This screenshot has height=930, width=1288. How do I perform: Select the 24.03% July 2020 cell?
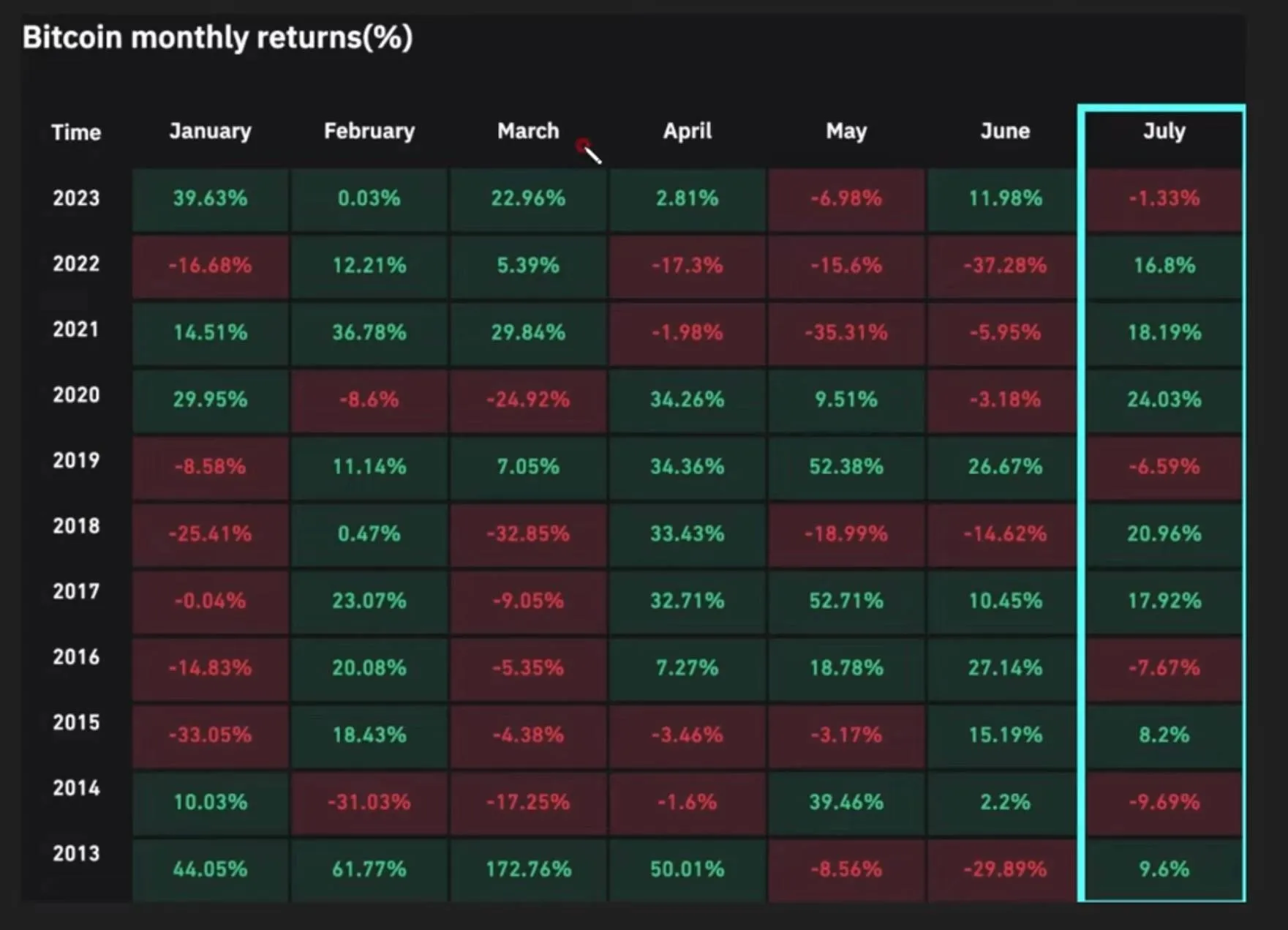[x=1164, y=400]
